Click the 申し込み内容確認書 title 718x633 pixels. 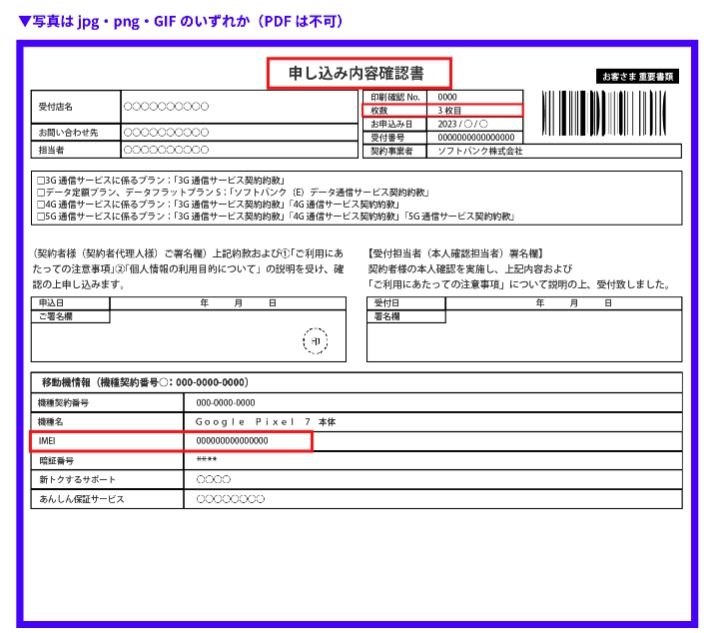356,73
